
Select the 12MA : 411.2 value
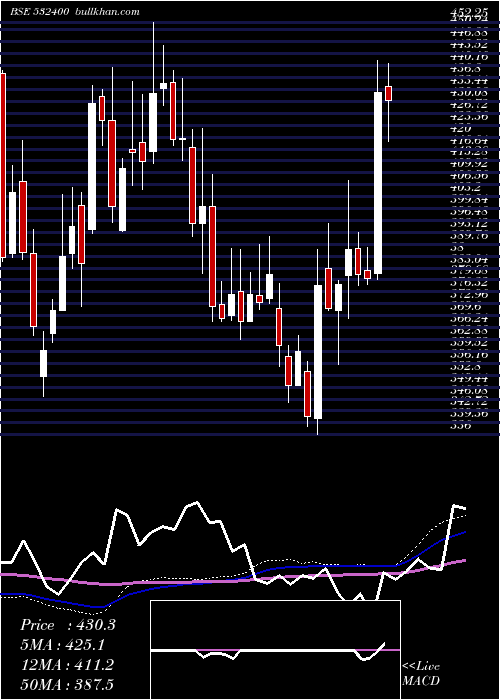tap(66, 665)
